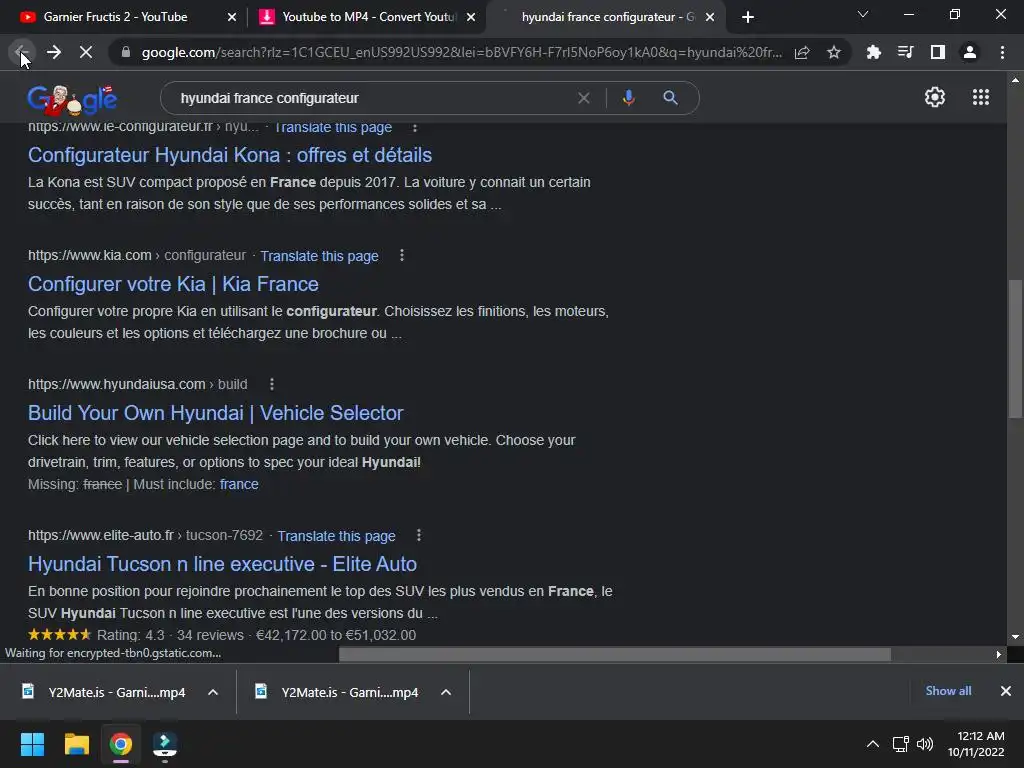Translate the le-configurateur.fr result page
1024x768 pixels.
[x=333, y=128]
